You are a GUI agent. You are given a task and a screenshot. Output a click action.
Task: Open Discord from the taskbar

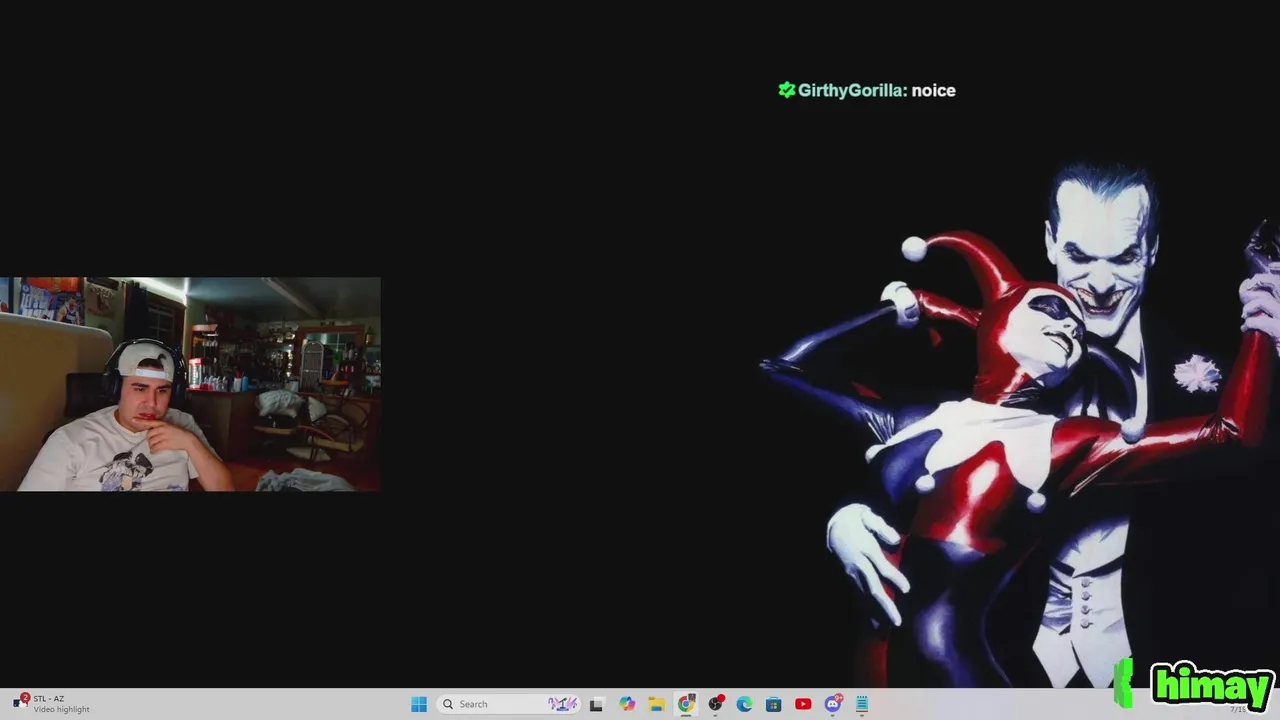point(833,704)
